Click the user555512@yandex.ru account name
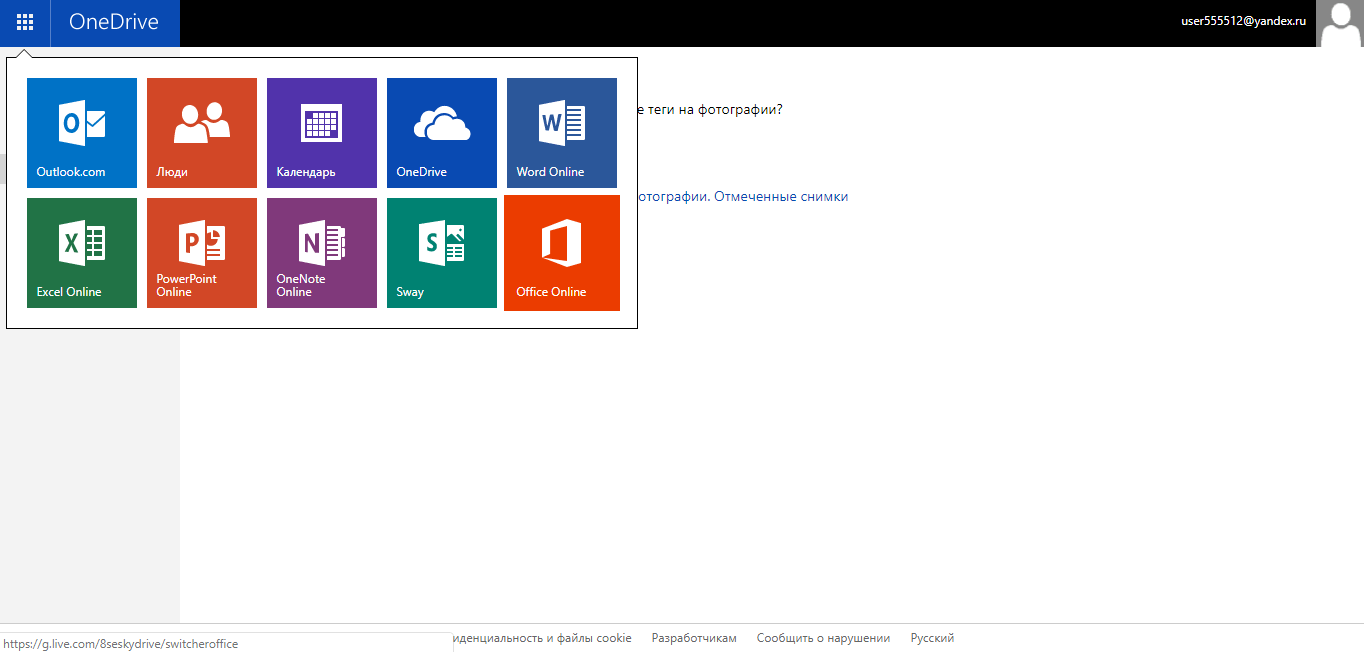This screenshot has height=652, width=1364. 1244,21
